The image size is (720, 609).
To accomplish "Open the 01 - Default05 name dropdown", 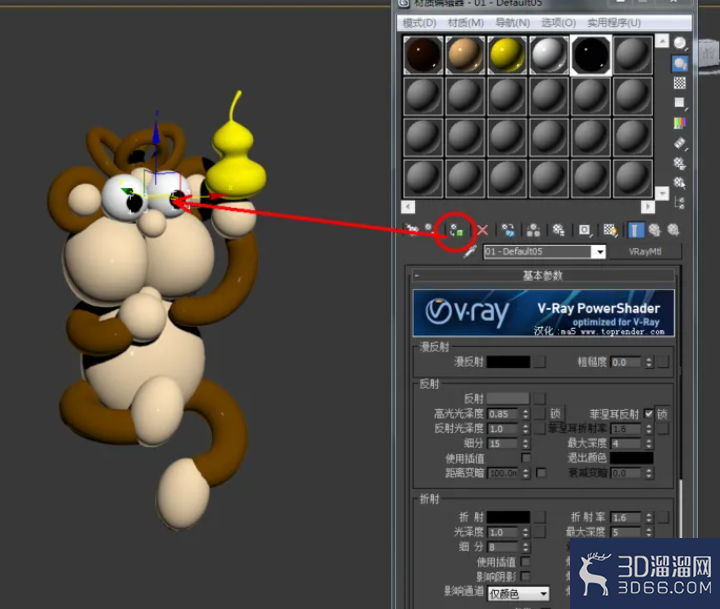I will [x=600, y=252].
